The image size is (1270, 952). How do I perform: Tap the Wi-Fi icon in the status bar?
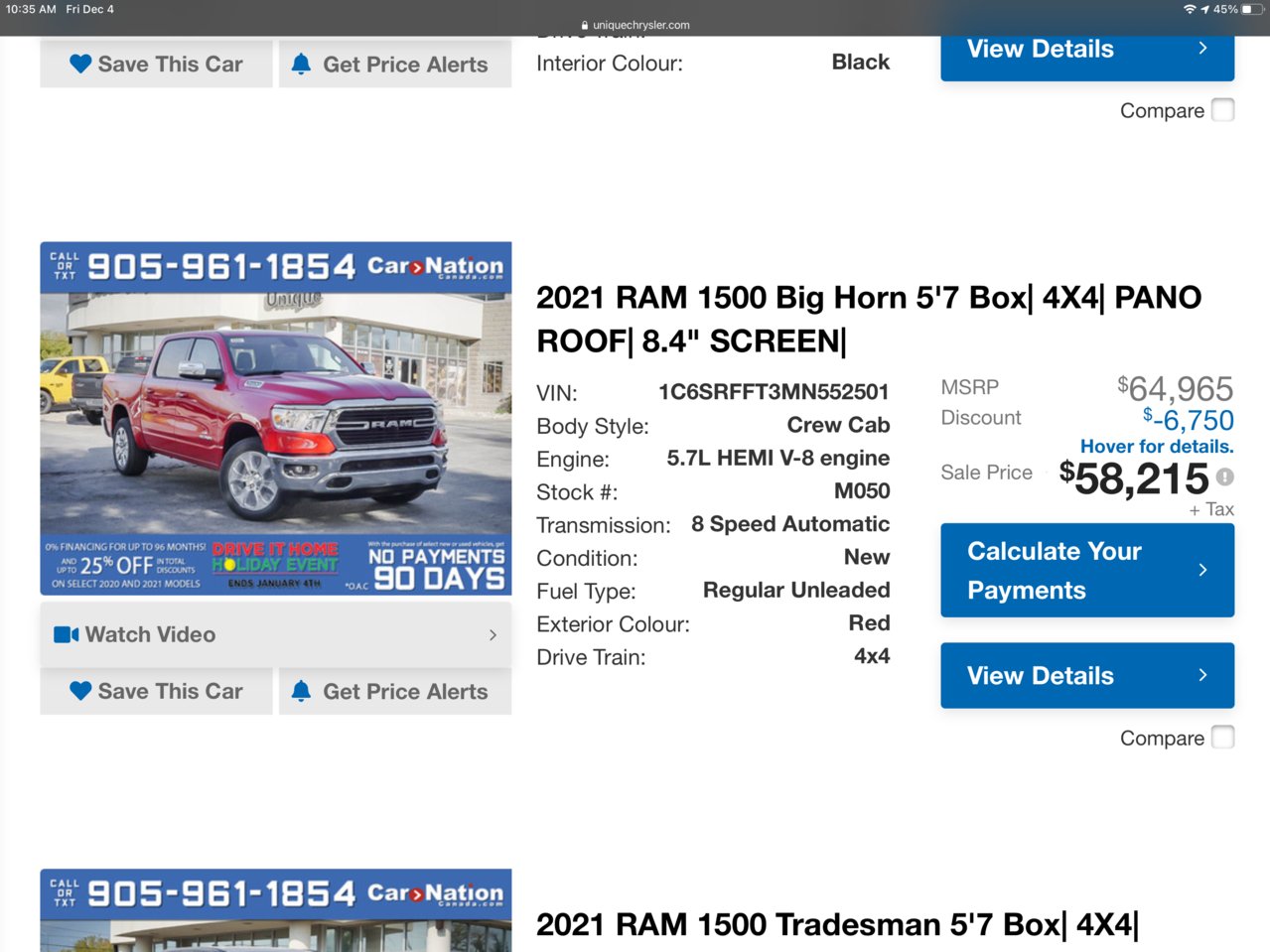(x=1190, y=9)
